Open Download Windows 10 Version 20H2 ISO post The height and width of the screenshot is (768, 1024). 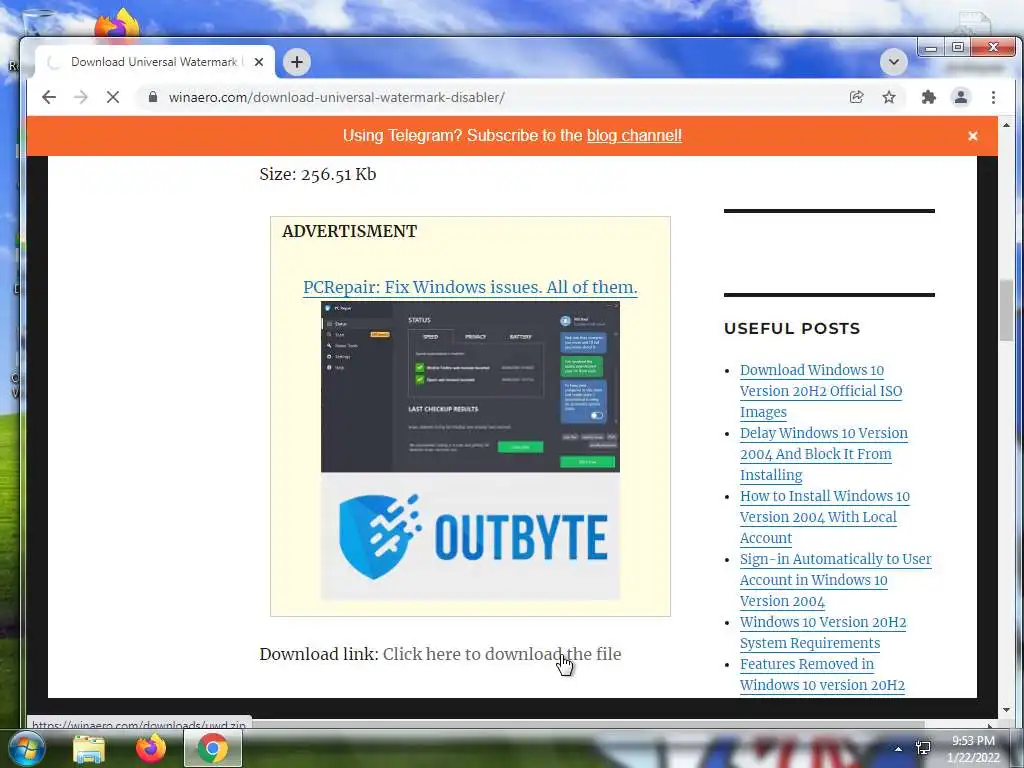(x=820, y=391)
